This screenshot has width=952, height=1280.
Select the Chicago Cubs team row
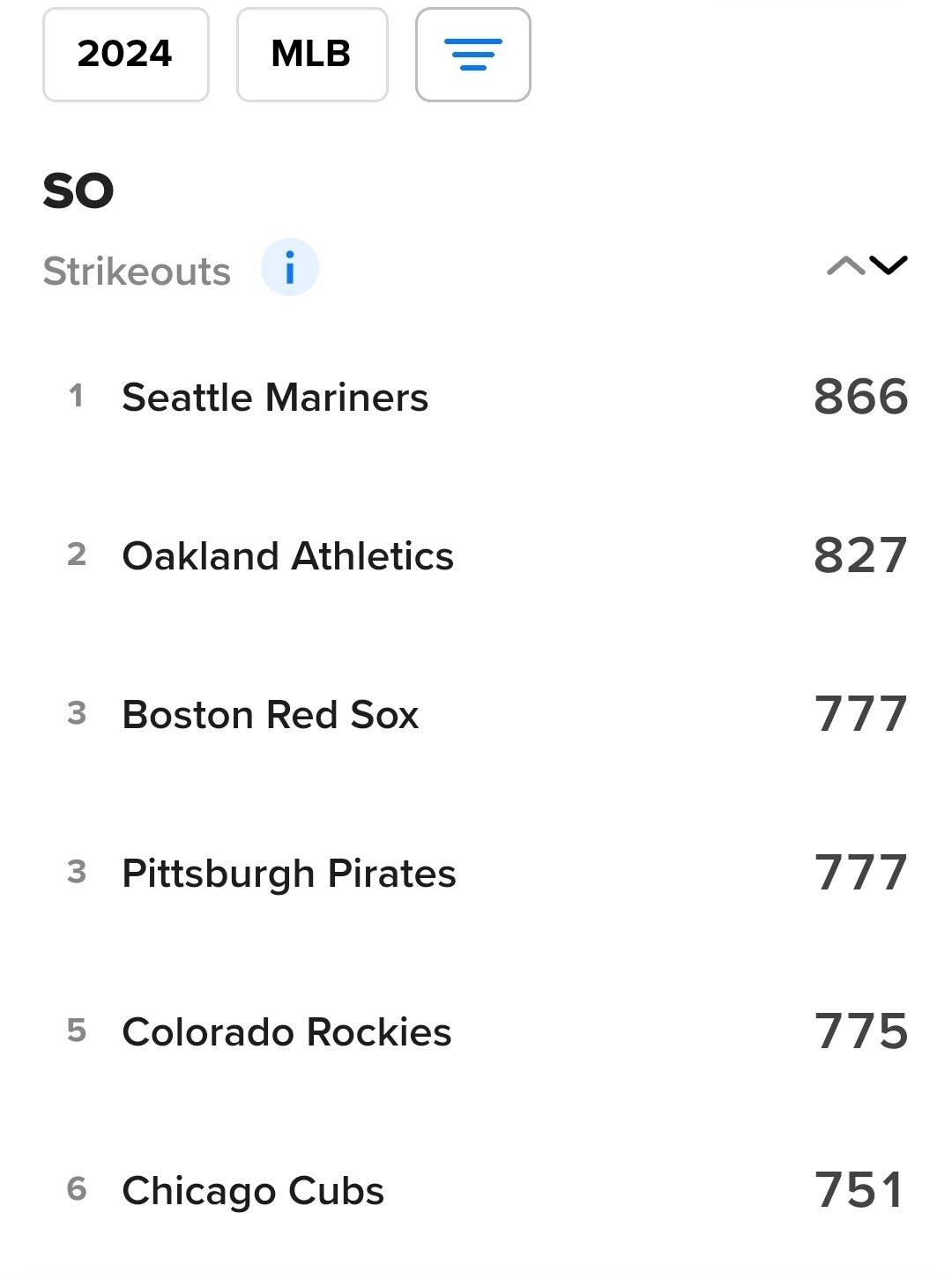(253, 1191)
